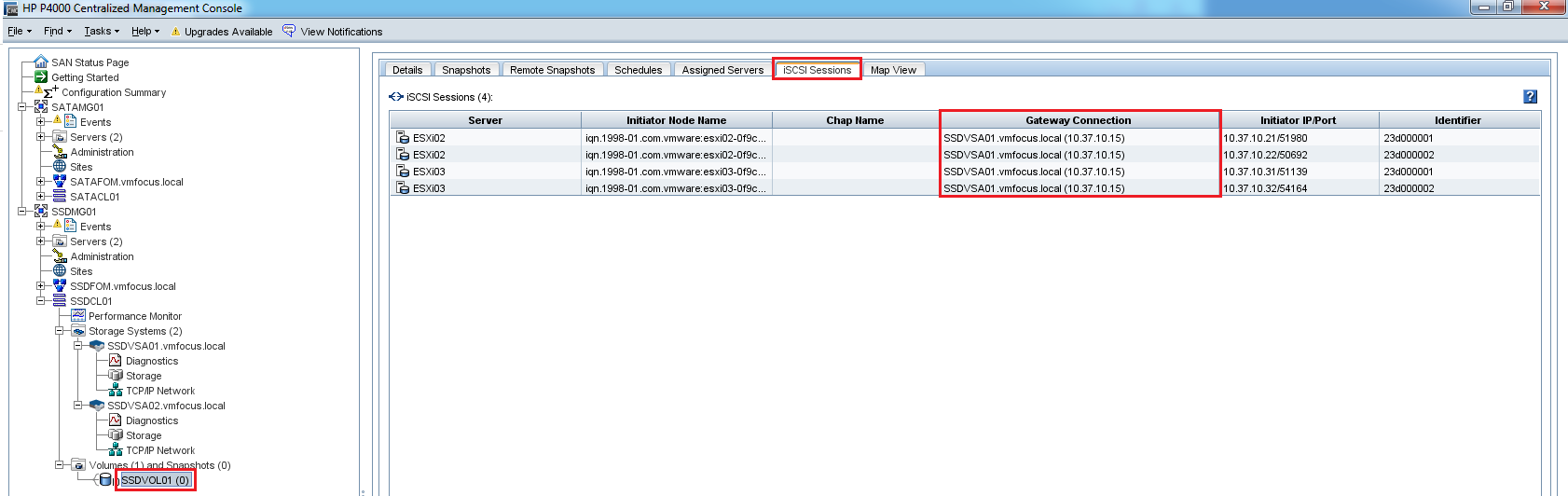The height and width of the screenshot is (496, 1568).
Task: Click the Performance Monitor chart icon
Action: (x=78, y=316)
